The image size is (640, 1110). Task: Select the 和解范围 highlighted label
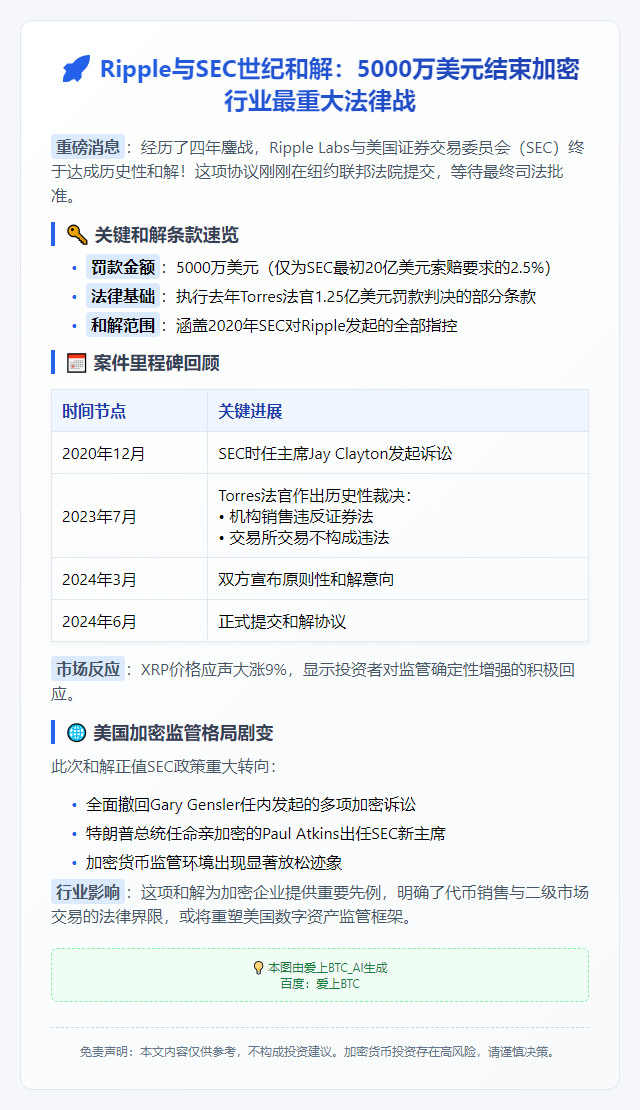(x=122, y=325)
